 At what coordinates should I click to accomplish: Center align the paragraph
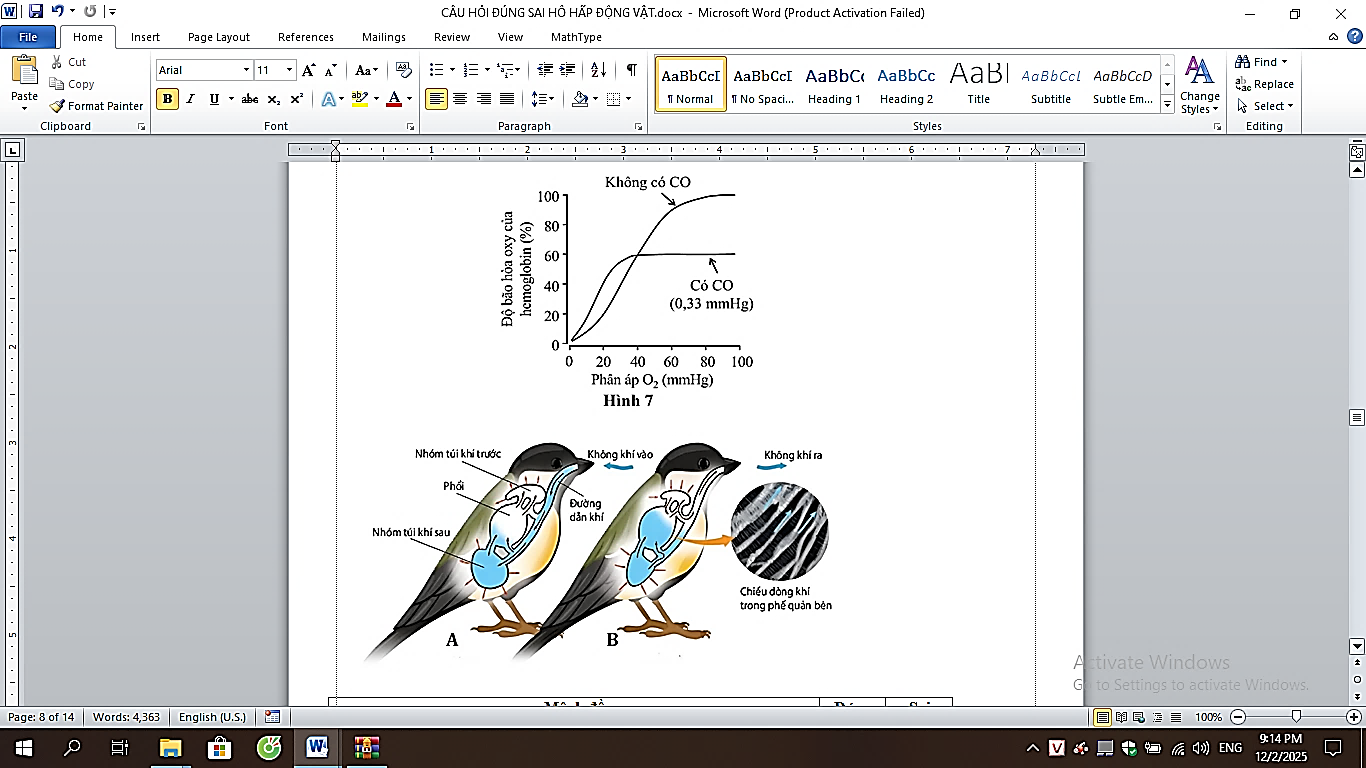point(460,99)
